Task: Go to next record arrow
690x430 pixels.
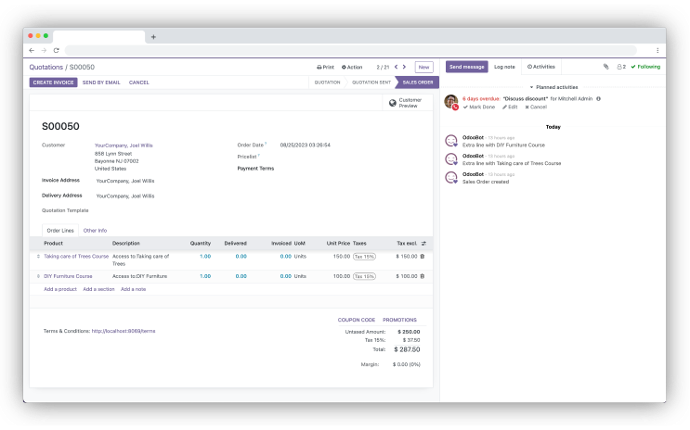Action: coord(403,67)
